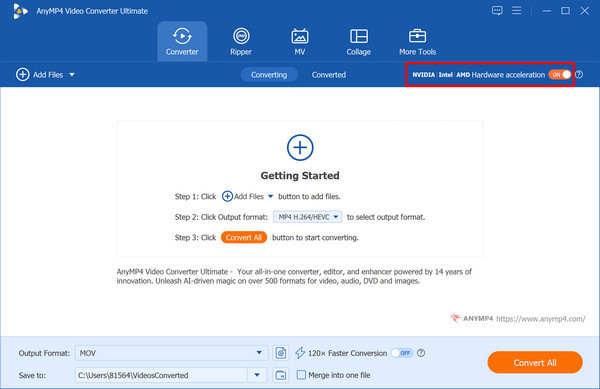600x389 pixels.
Task: Open the feedback chat icon in title bar
Action: point(497,11)
